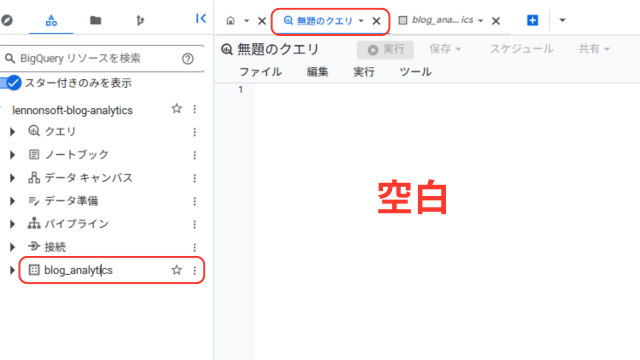Click the 接続 icon in tree
640x360 pixels.
pyautogui.click(x=34, y=246)
